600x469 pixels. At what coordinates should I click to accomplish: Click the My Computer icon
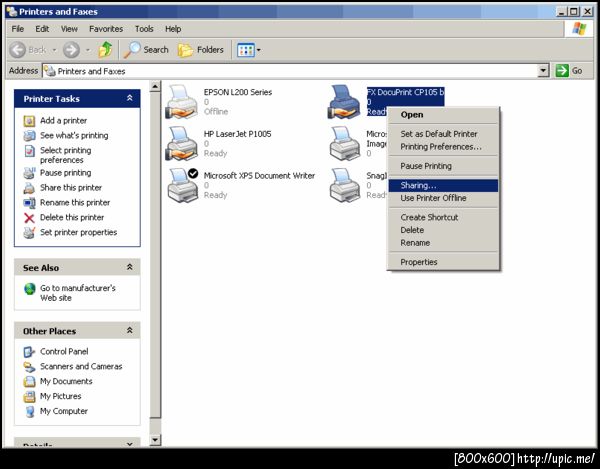pyautogui.click(x=29, y=412)
